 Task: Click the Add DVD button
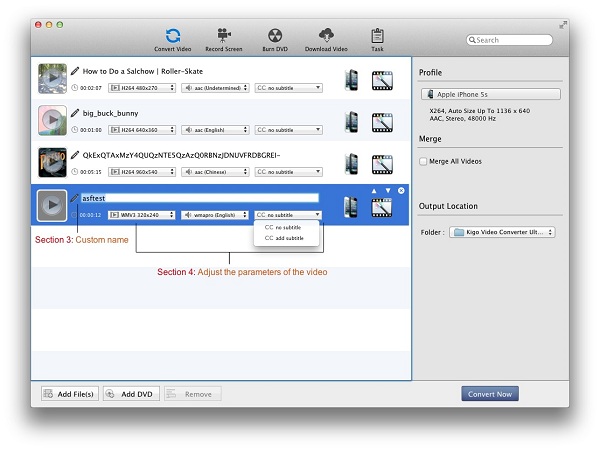tap(131, 394)
